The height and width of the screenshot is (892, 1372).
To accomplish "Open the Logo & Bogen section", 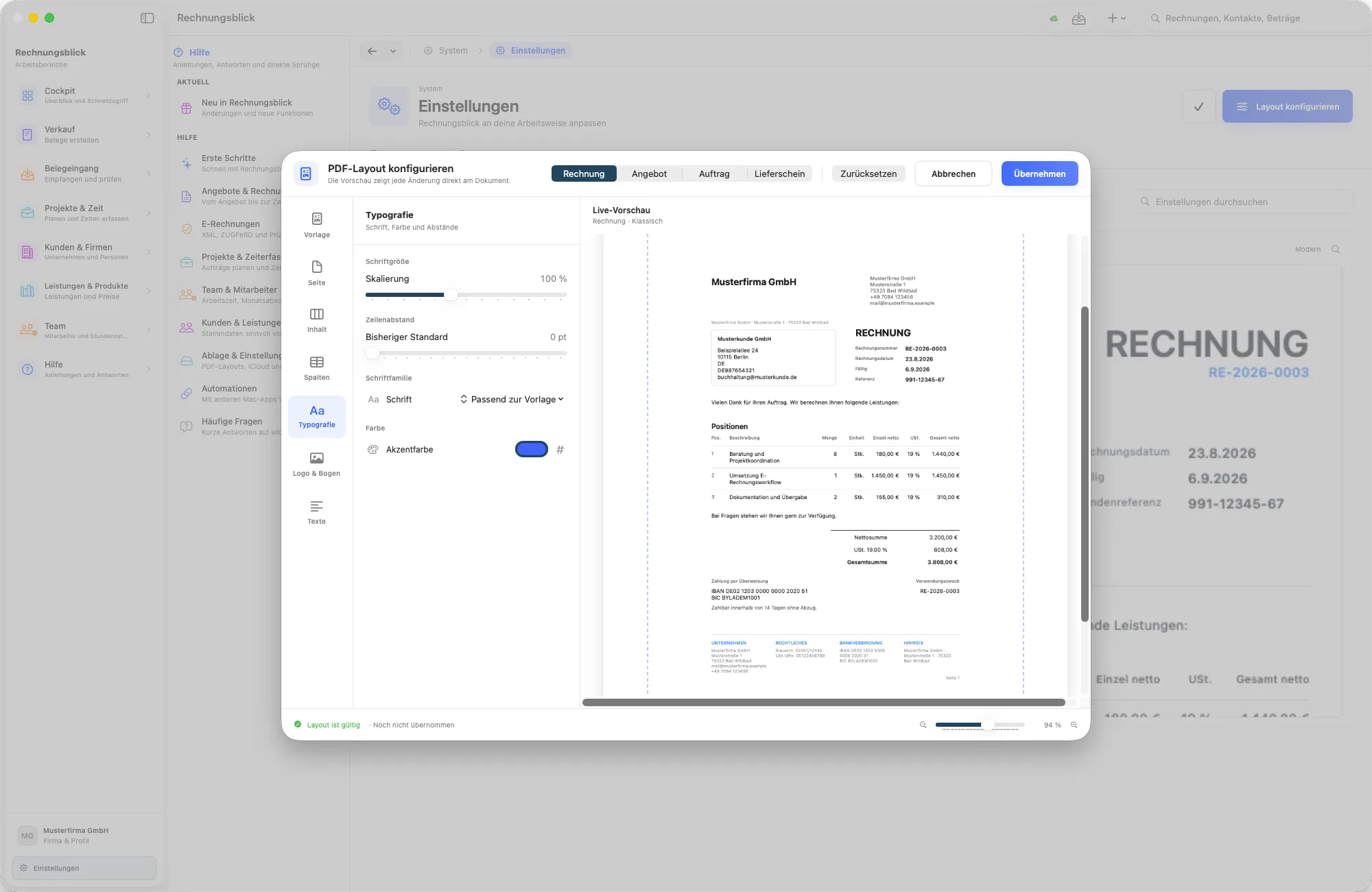I will tap(317, 464).
